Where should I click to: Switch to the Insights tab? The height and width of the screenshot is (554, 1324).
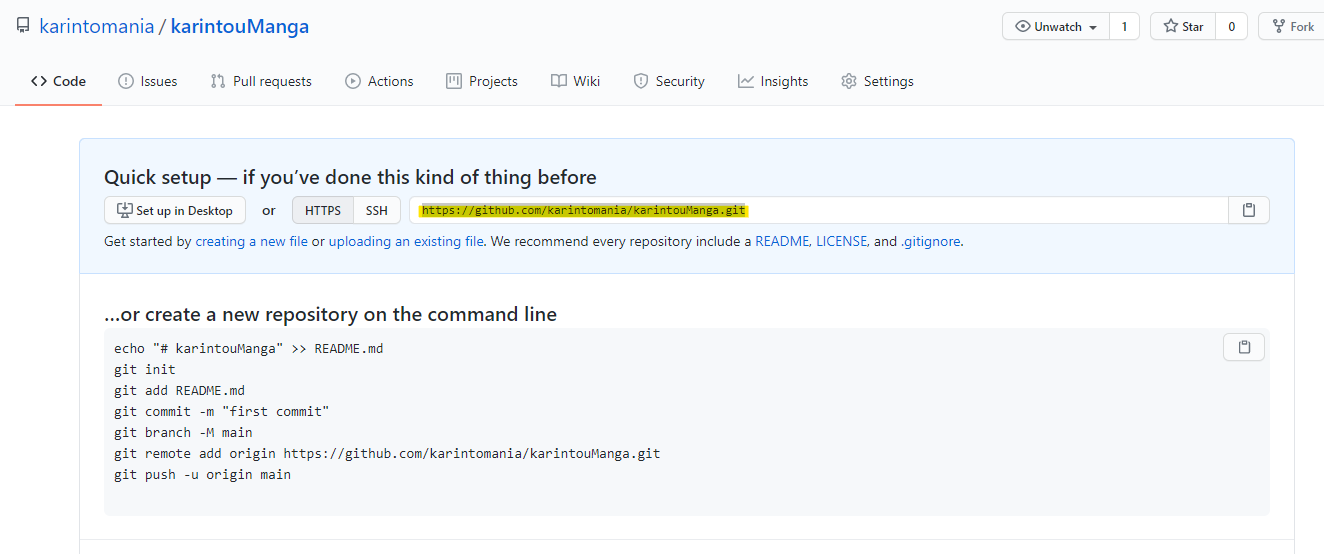(x=773, y=81)
